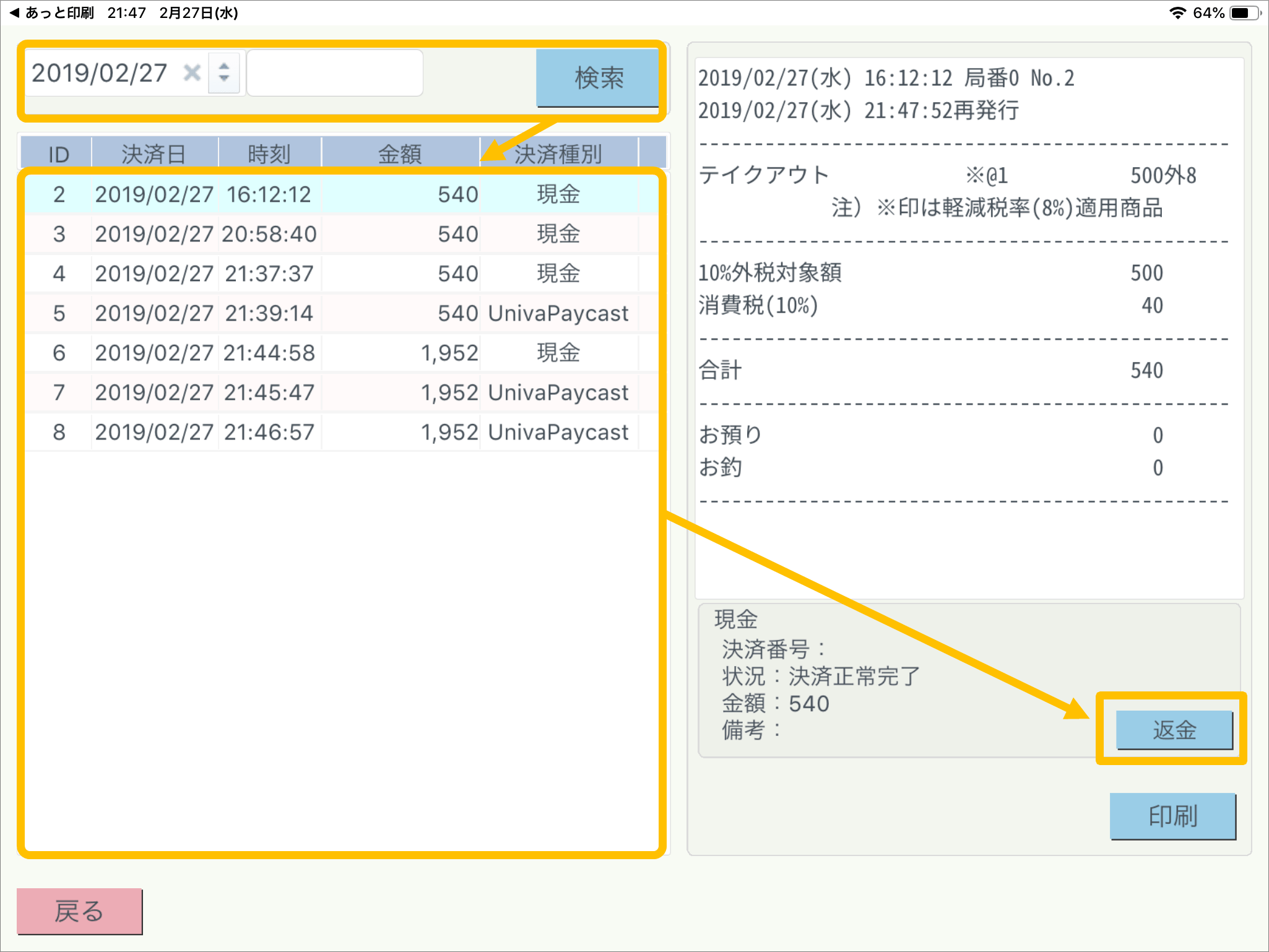Clear the date field with X icon

pos(192,73)
